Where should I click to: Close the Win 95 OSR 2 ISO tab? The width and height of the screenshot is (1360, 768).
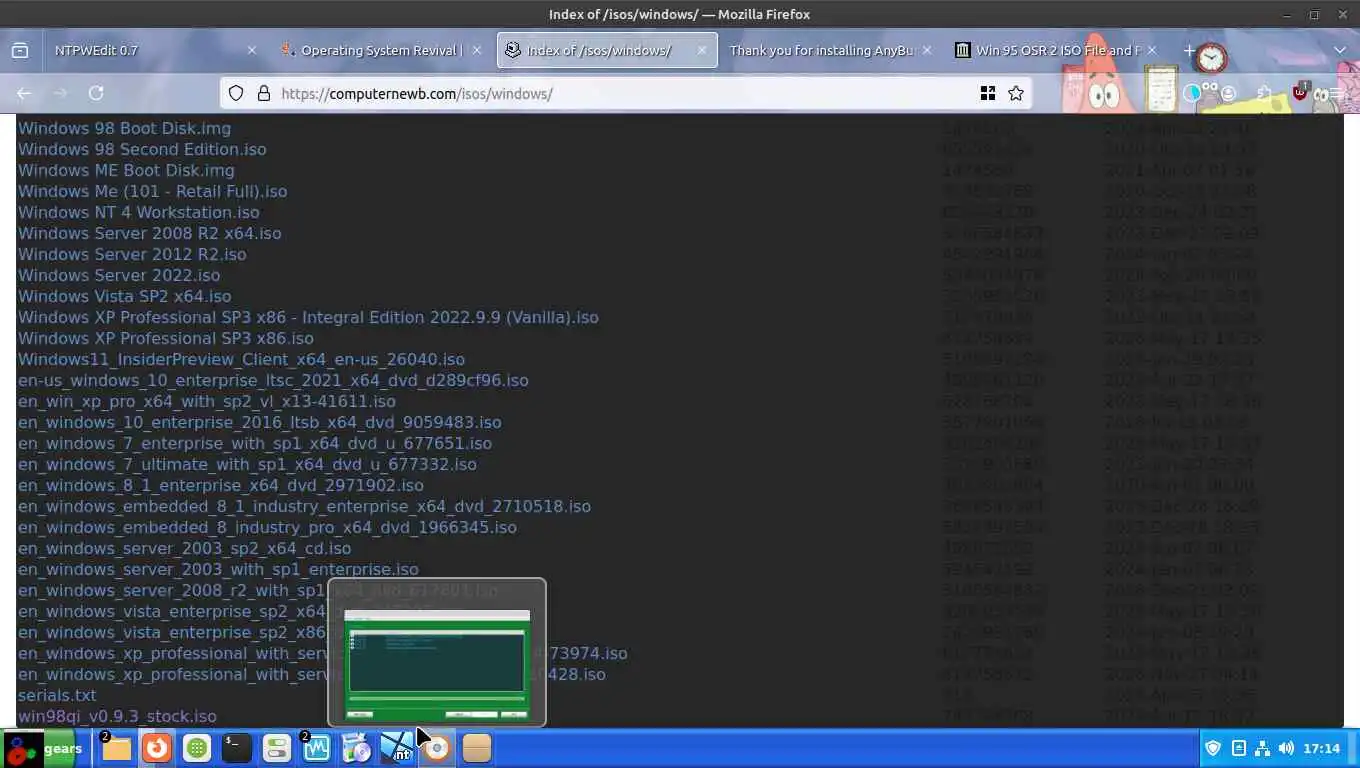[x=1153, y=50]
